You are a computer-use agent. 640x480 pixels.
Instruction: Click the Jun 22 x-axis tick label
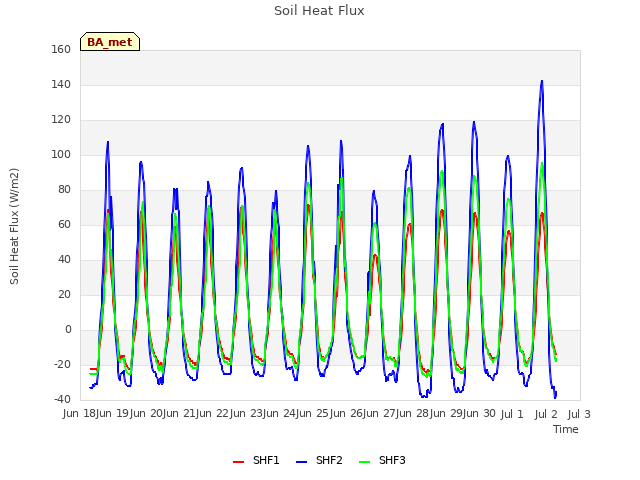click(214, 413)
